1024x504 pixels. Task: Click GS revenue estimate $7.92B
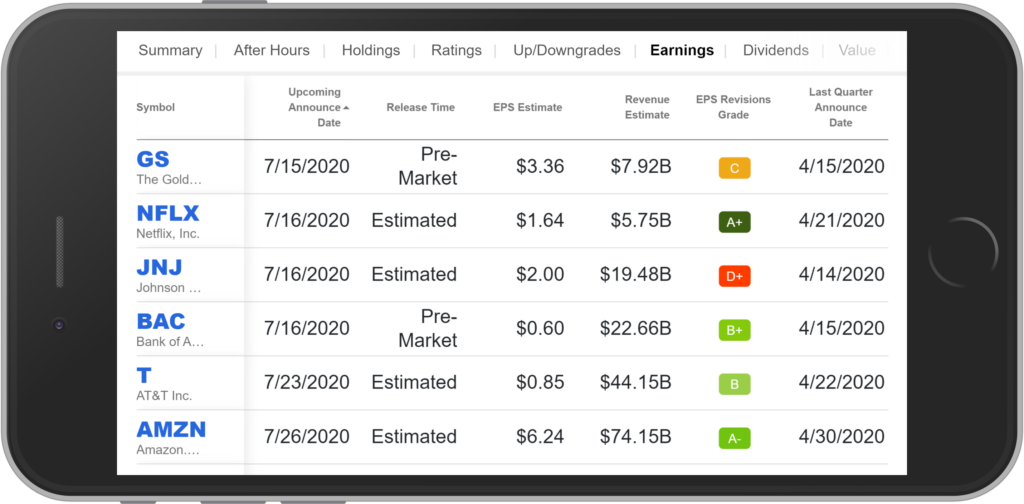pos(641,166)
